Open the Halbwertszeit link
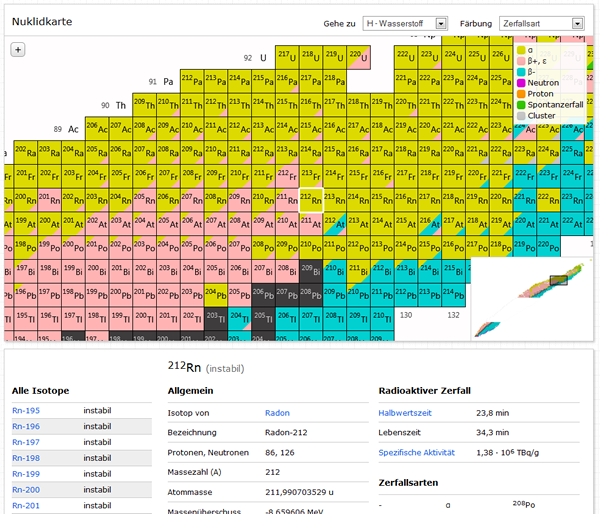 pos(405,413)
